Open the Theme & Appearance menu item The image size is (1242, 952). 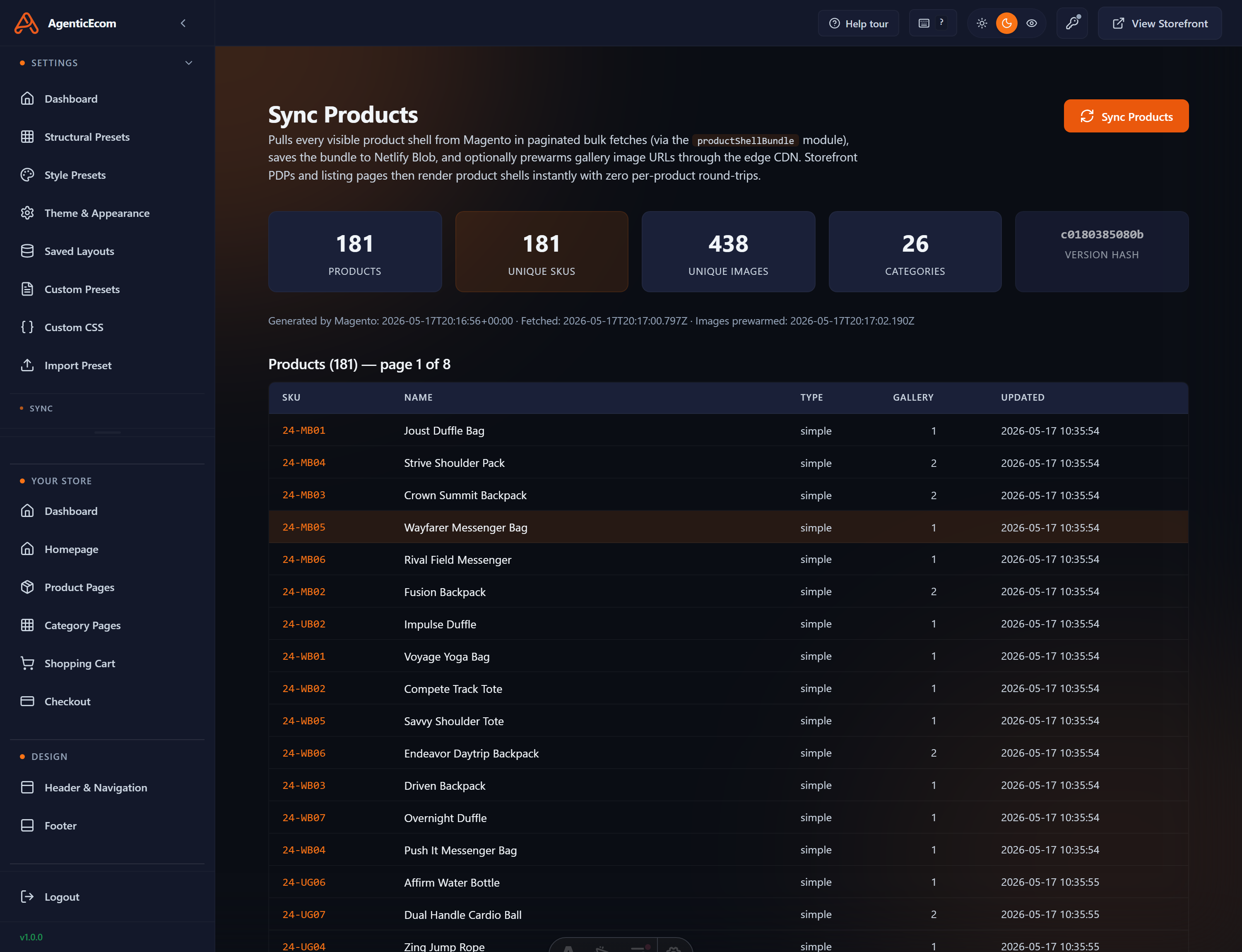point(107,212)
